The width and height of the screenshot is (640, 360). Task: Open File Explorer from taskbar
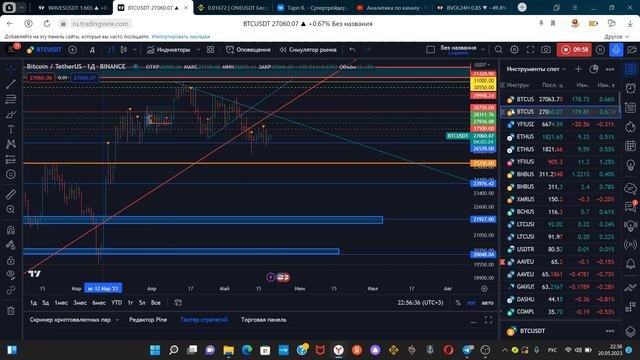(229, 350)
